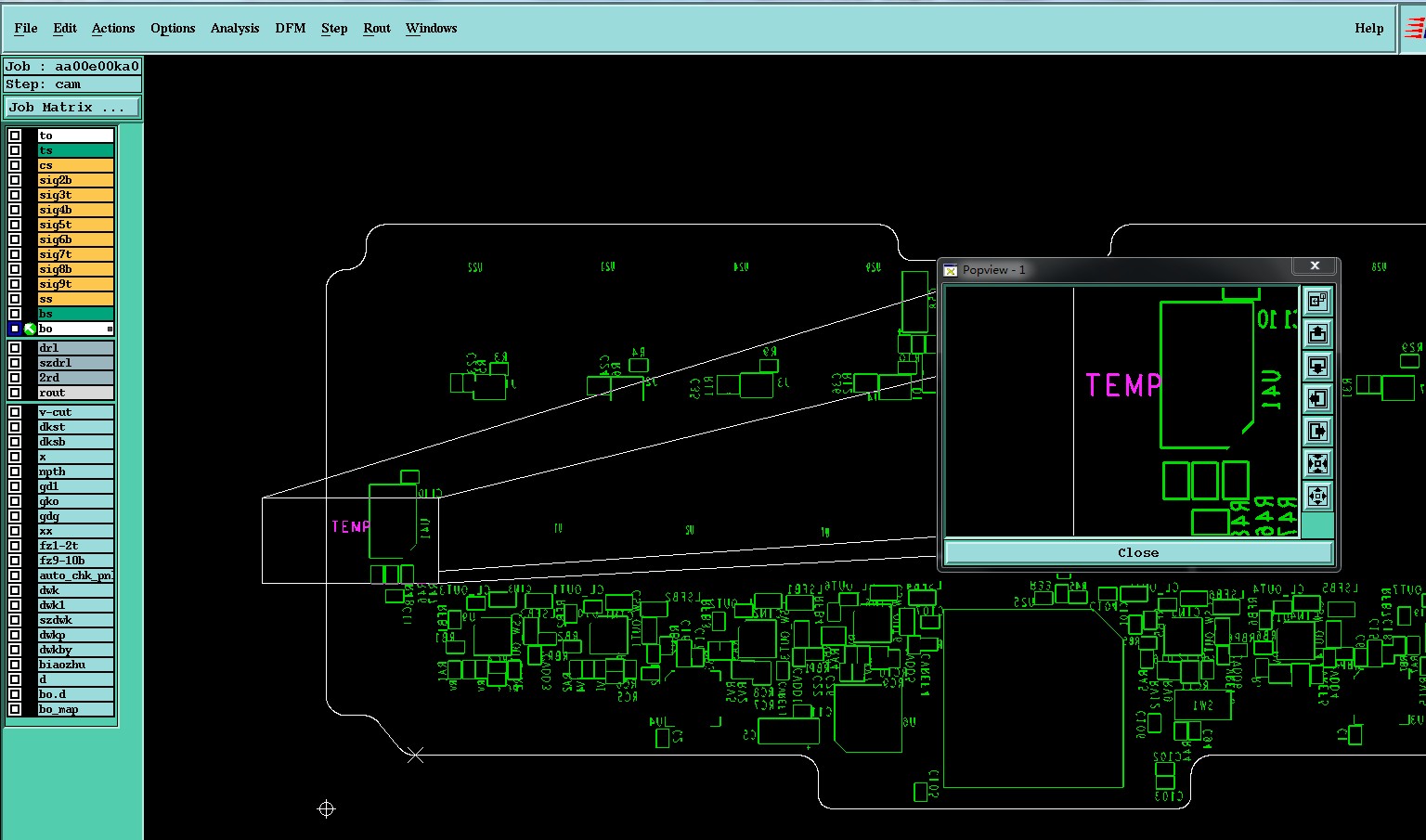
Task: Select the sig9t layer name
Action: [75, 284]
